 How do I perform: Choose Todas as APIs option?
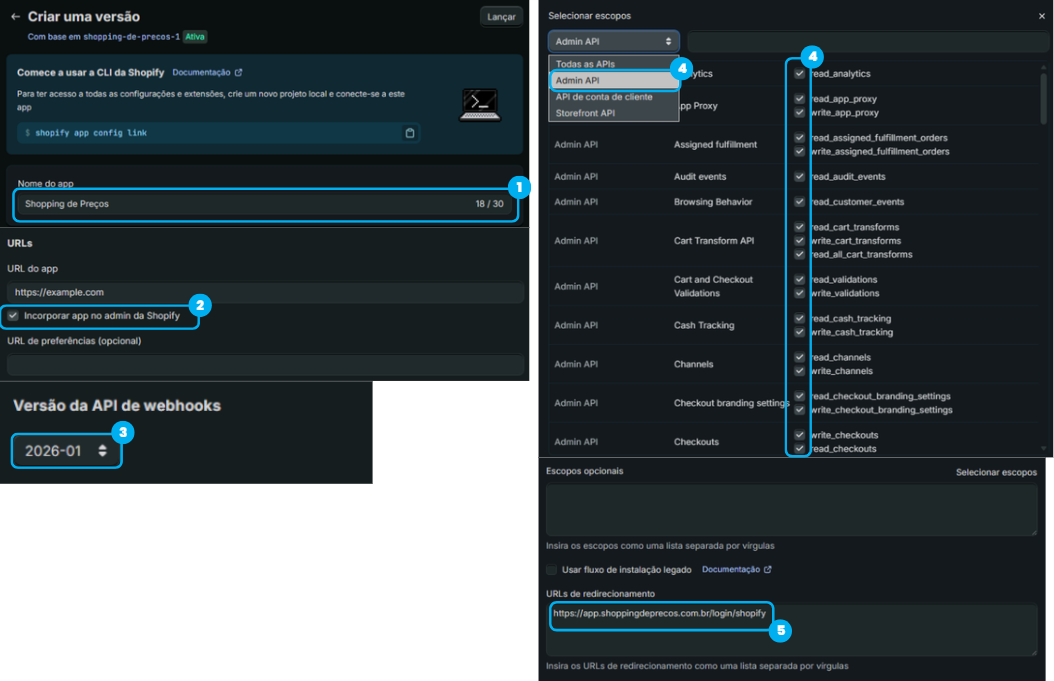[614, 64]
